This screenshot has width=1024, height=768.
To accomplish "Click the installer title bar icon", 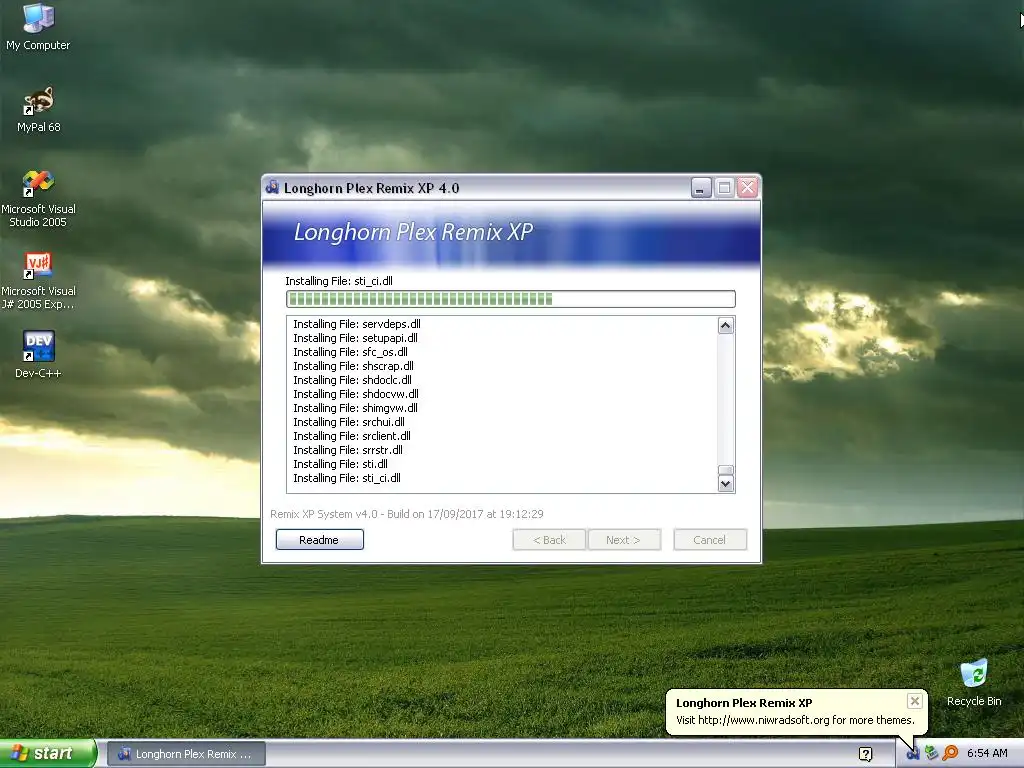I will pos(272,188).
